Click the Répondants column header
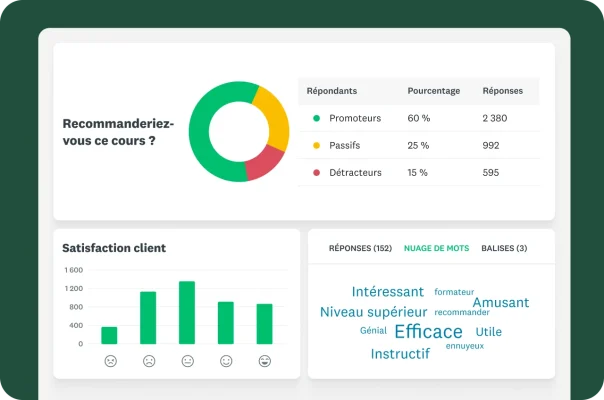This screenshot has height=400, width=604. pos(332,91)
